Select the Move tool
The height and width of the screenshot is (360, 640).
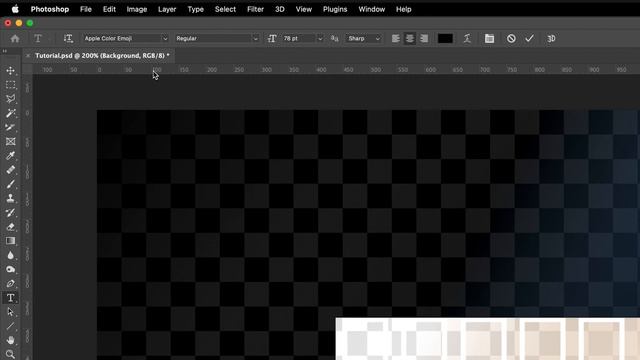(x=11, y=71)
